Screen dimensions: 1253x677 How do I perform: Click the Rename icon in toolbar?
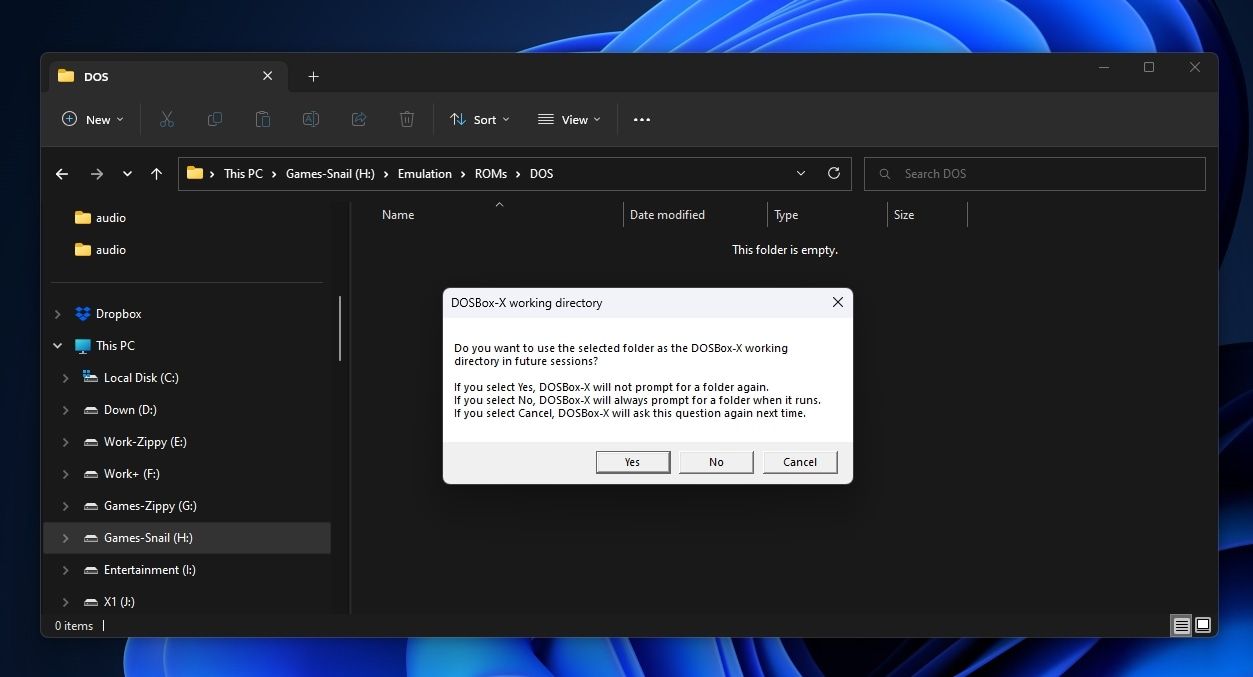(x=311, y=120)
